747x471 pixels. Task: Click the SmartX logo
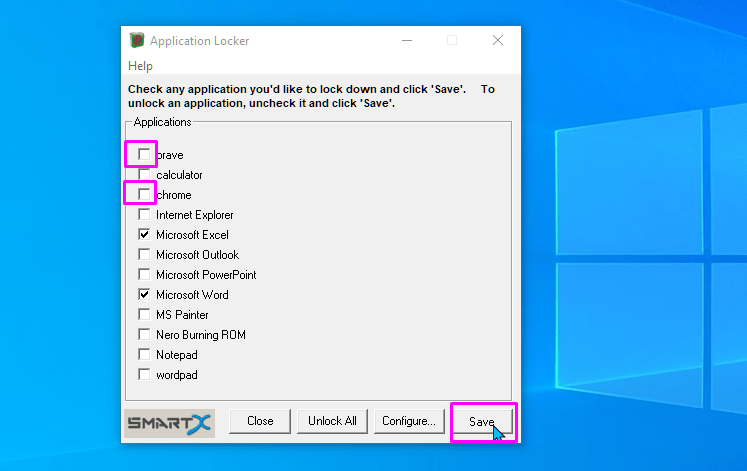pos(169,423)
